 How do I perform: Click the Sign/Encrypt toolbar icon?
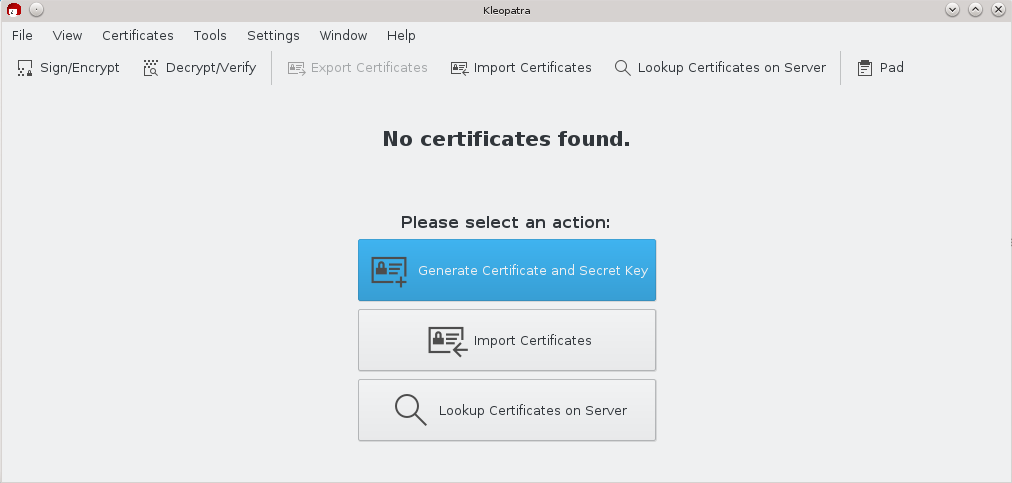[25, 68]
